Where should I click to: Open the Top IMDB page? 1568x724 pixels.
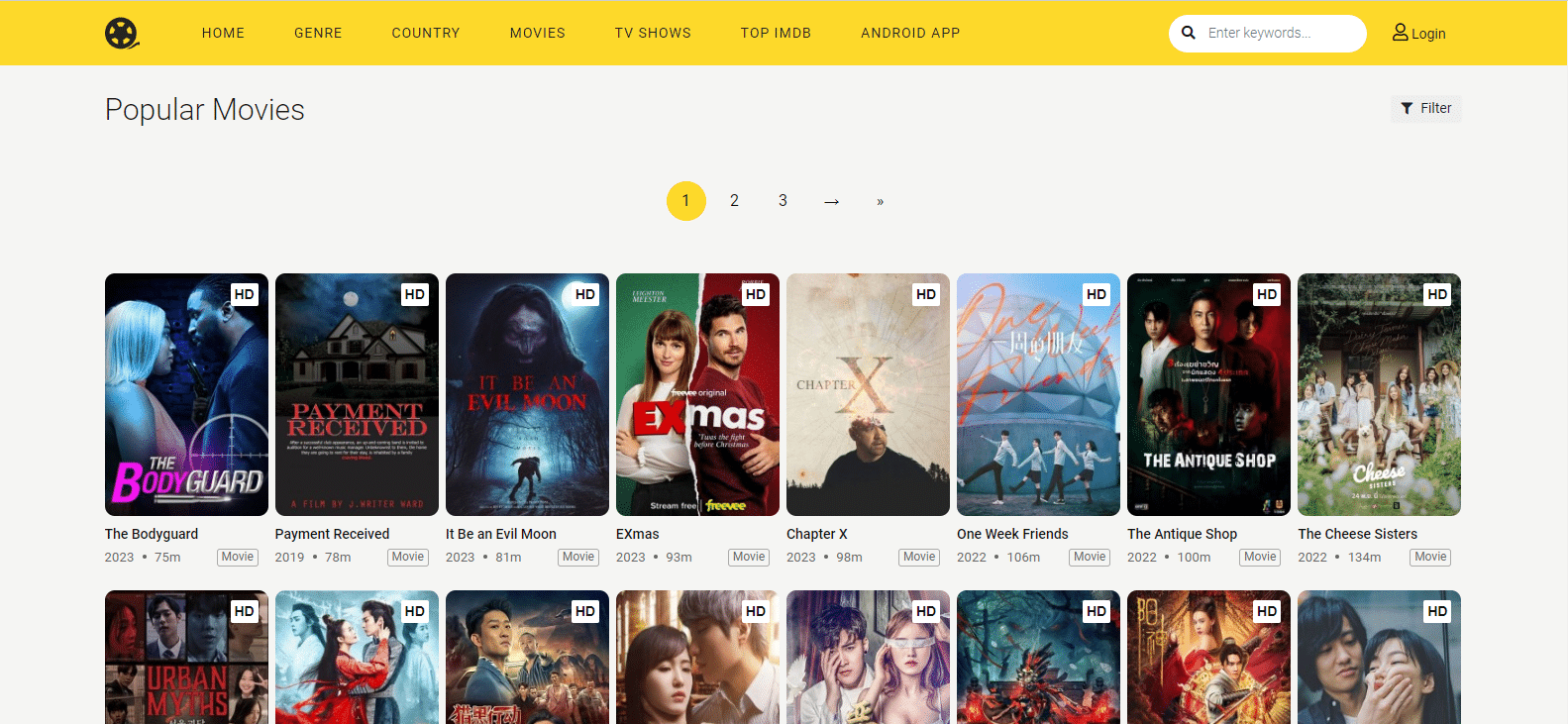[776, 33]
